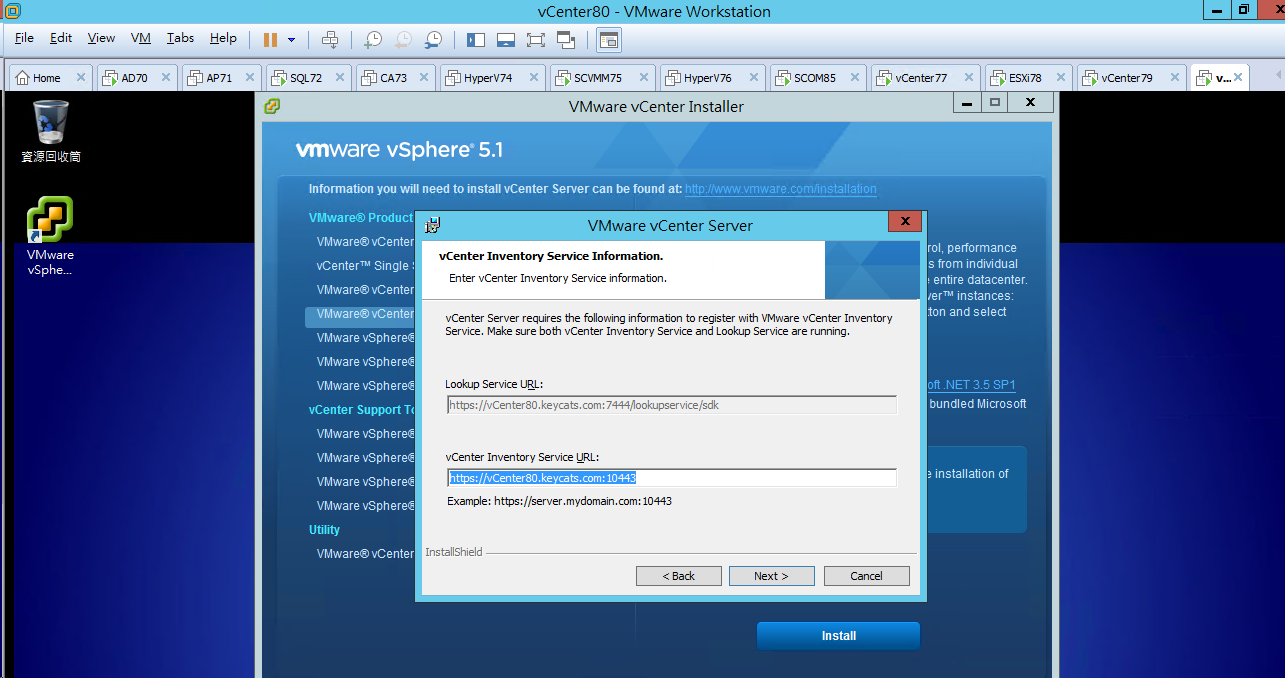Click Next in the vCenter Server dialog
The width and height of the screenshot is (1285, 678).
[771, 576]
